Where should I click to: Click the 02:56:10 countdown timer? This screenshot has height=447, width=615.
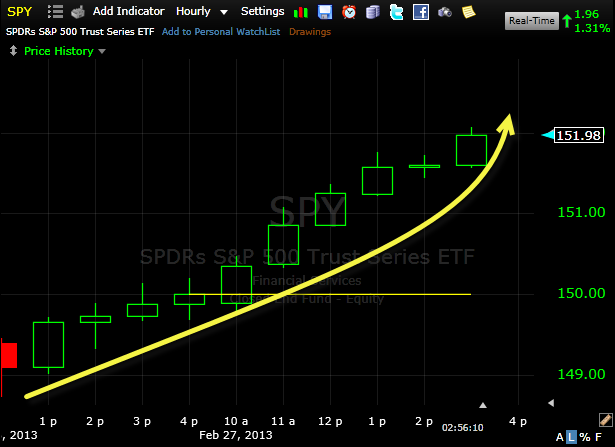coord(462,427)
